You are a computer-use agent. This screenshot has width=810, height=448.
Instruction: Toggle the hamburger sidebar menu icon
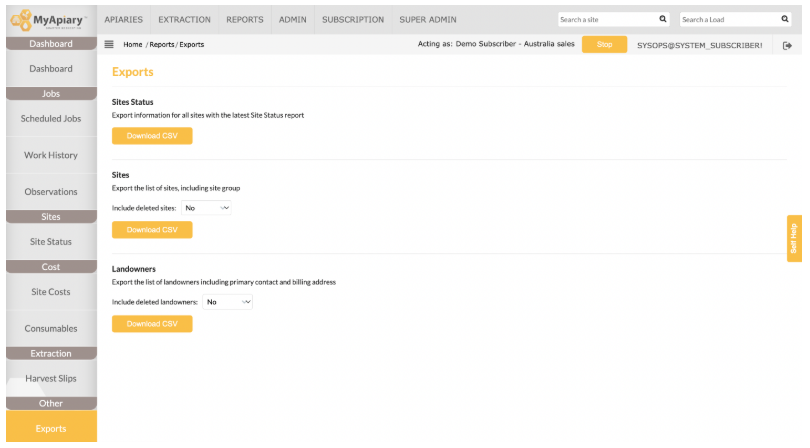[x=109, y=44]
